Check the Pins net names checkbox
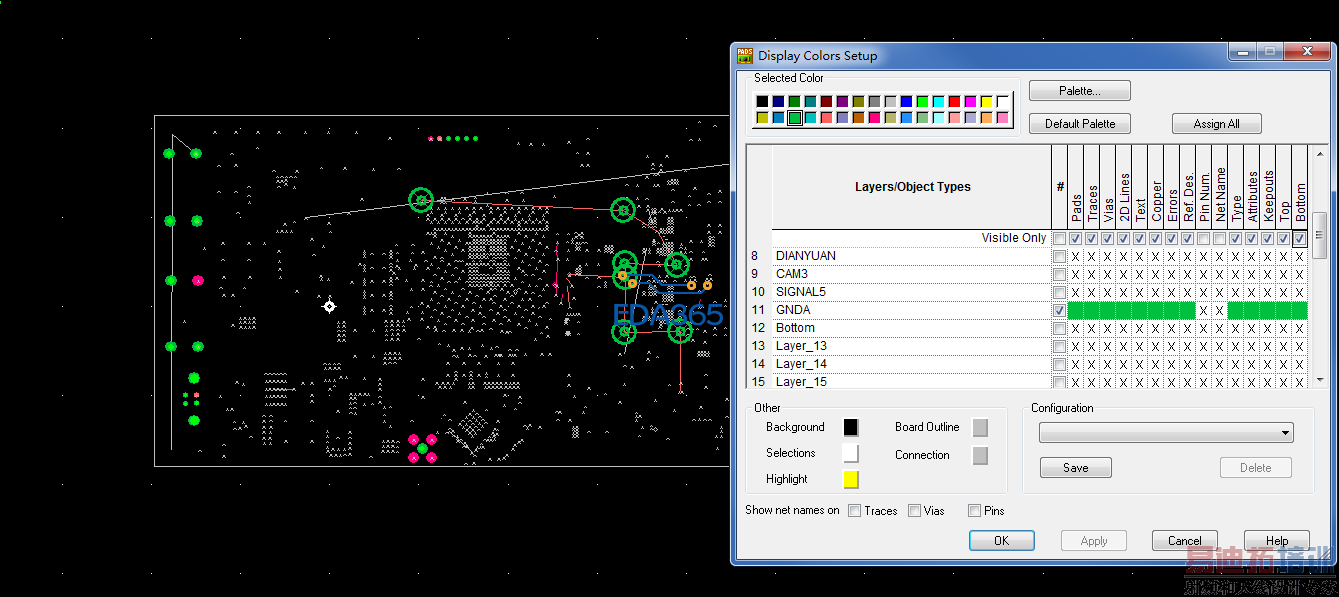 tap(974, 511)
